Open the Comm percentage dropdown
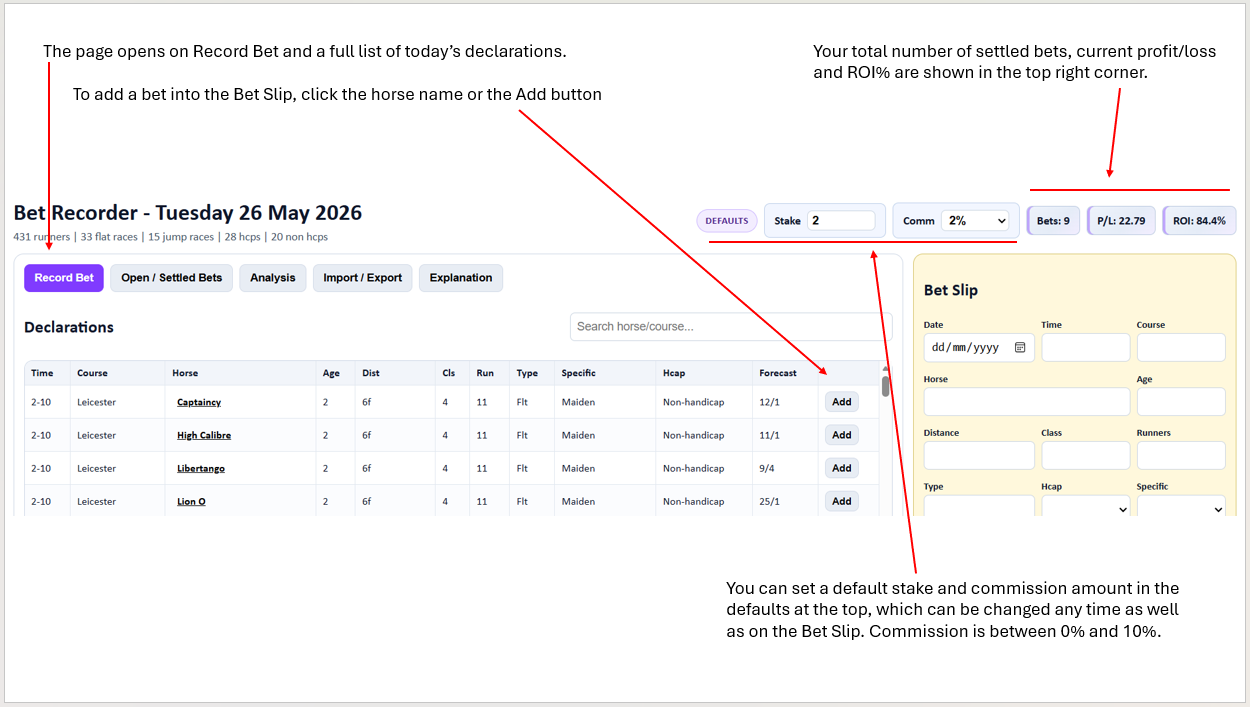 point(975,220)
